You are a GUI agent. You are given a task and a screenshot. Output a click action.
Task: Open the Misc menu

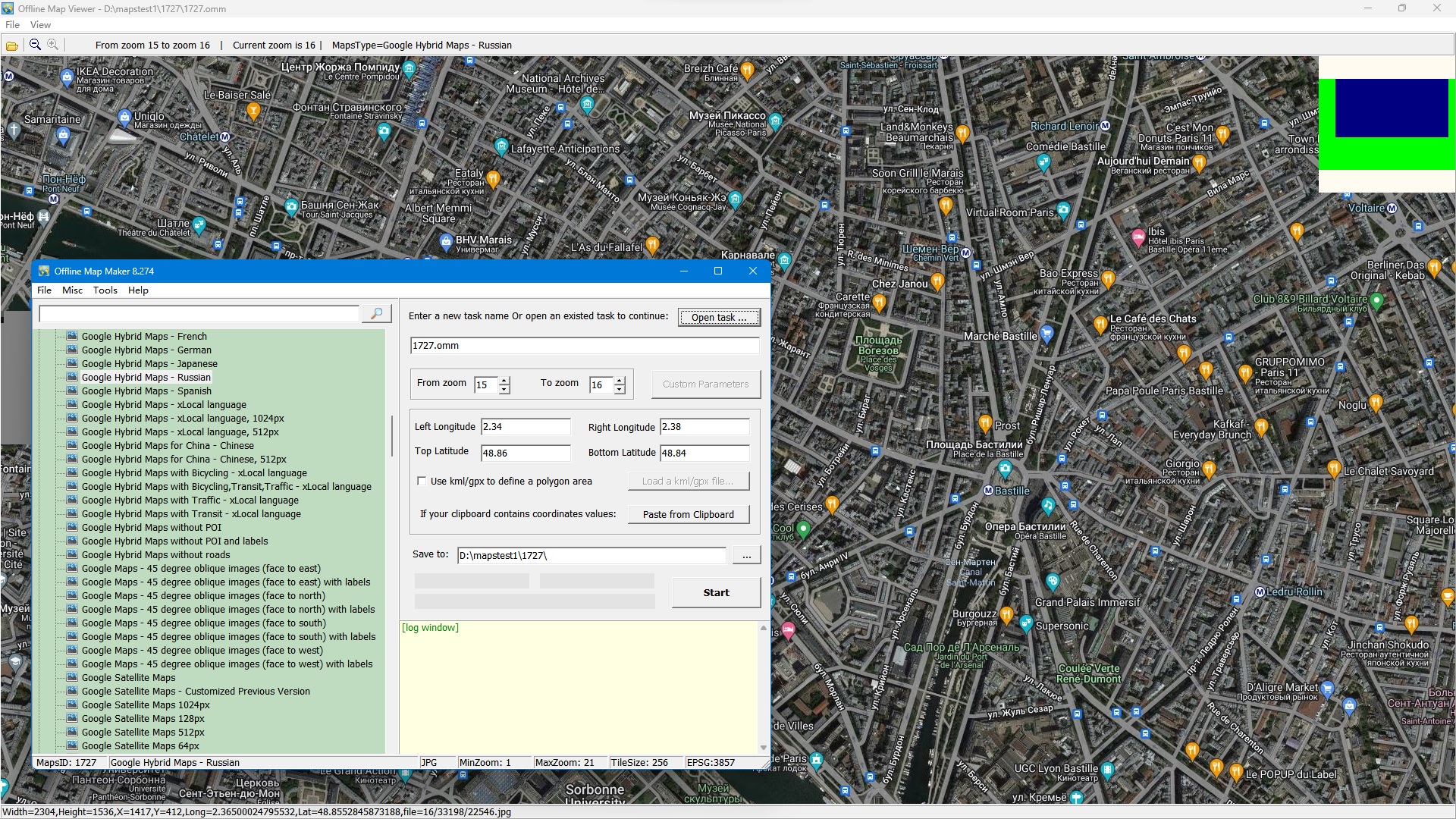73,290
